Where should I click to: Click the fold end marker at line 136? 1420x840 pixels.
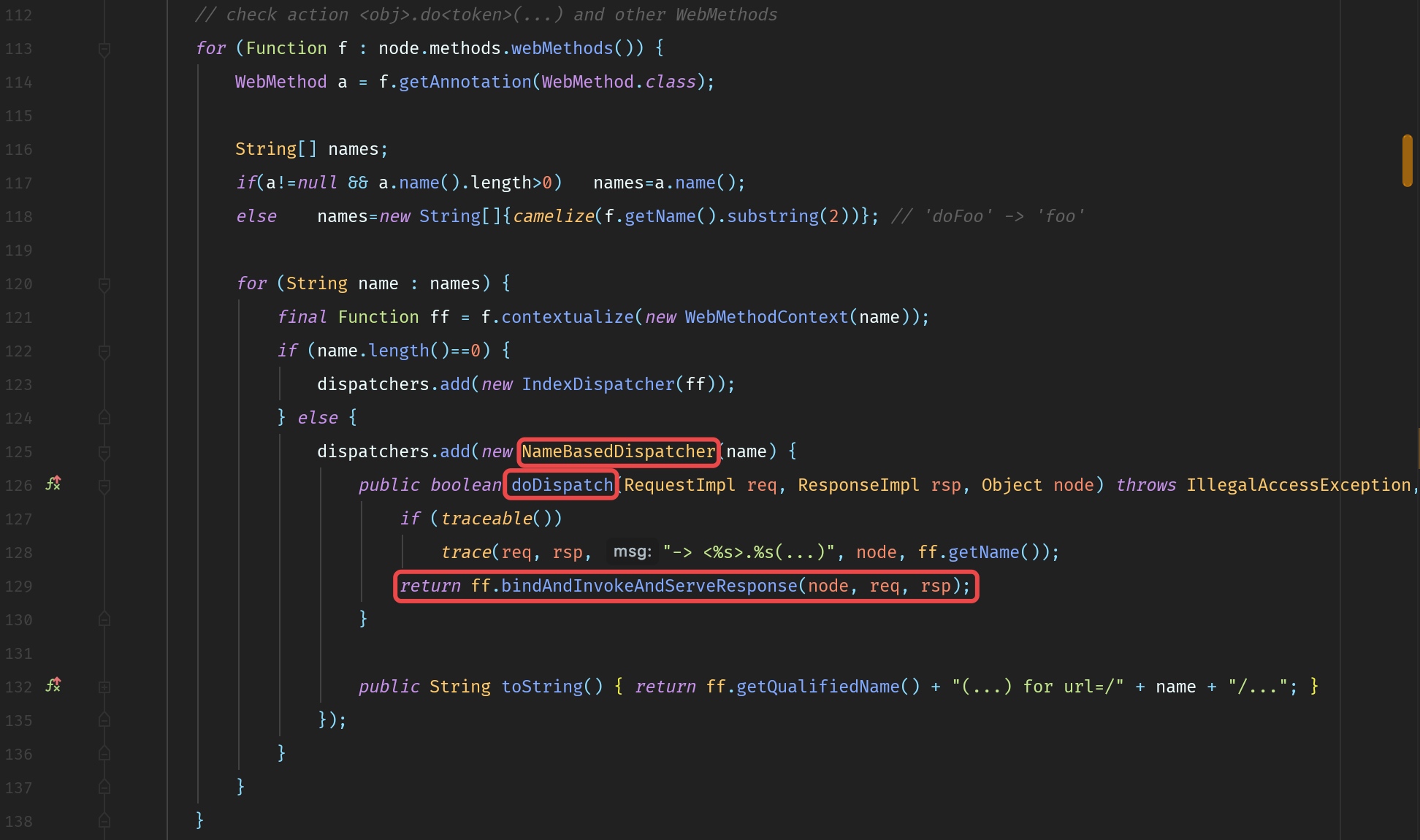[x=104, y=754]
